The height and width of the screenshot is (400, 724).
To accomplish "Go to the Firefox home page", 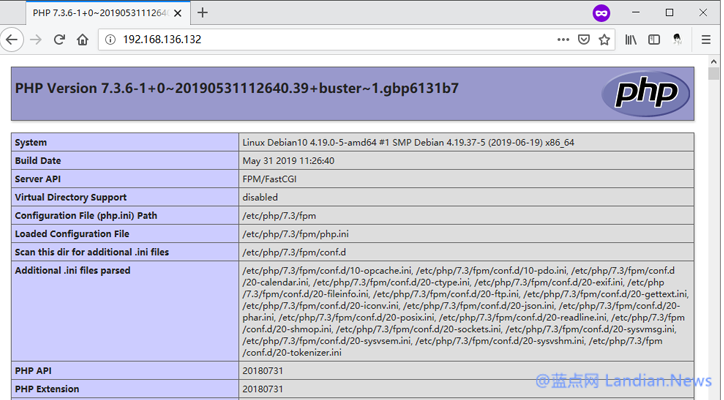I will 83,39.
